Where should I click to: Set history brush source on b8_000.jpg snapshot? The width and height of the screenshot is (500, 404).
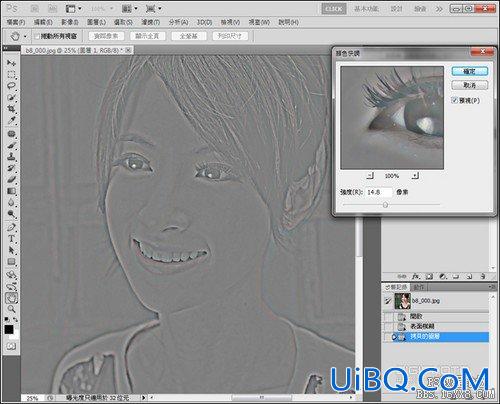pyautogui.click(x=388, y=301)
